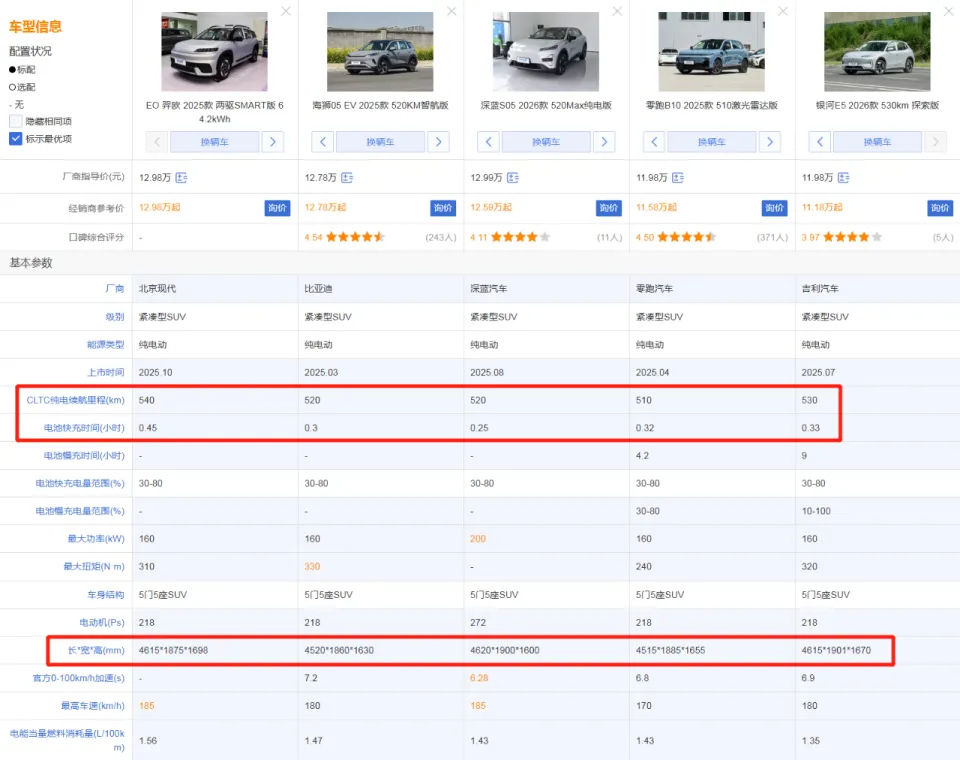Open the calculator icon next to 12.99万
Screen dimensions: 960x760
click(x=513, y=178)
